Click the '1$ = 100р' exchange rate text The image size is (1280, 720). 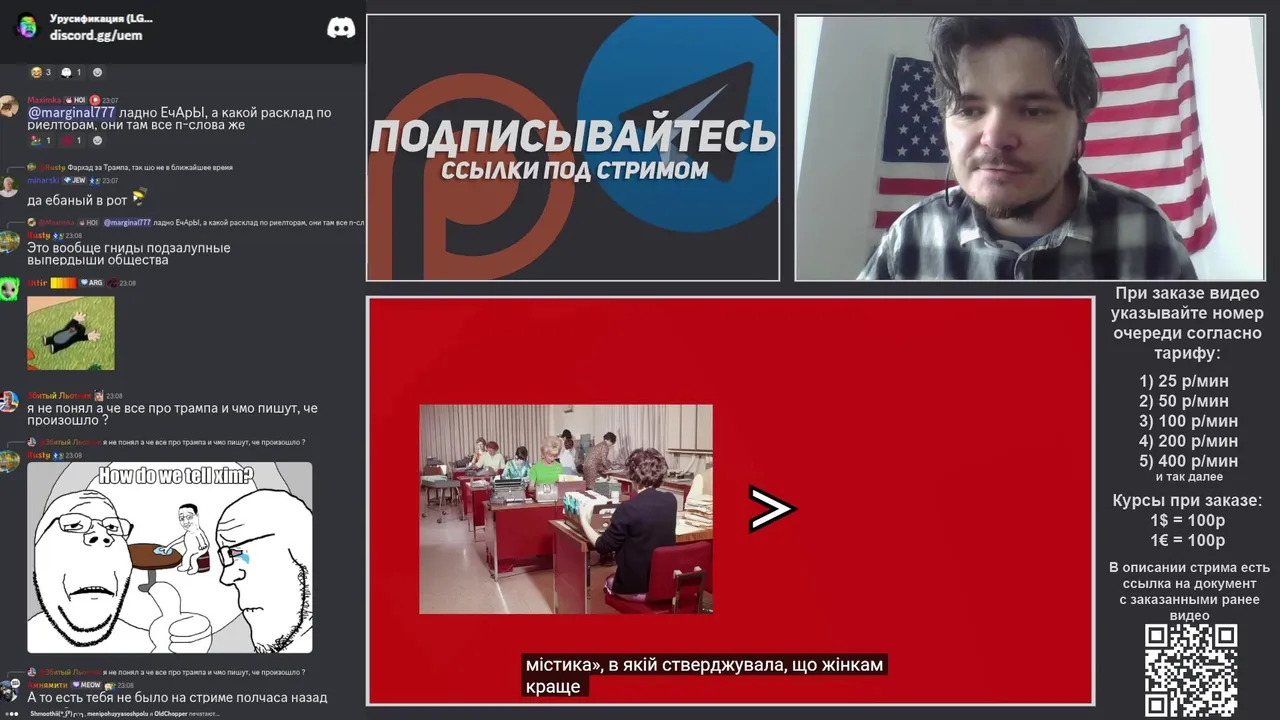pyautogui.click(x=1188, y=521)
